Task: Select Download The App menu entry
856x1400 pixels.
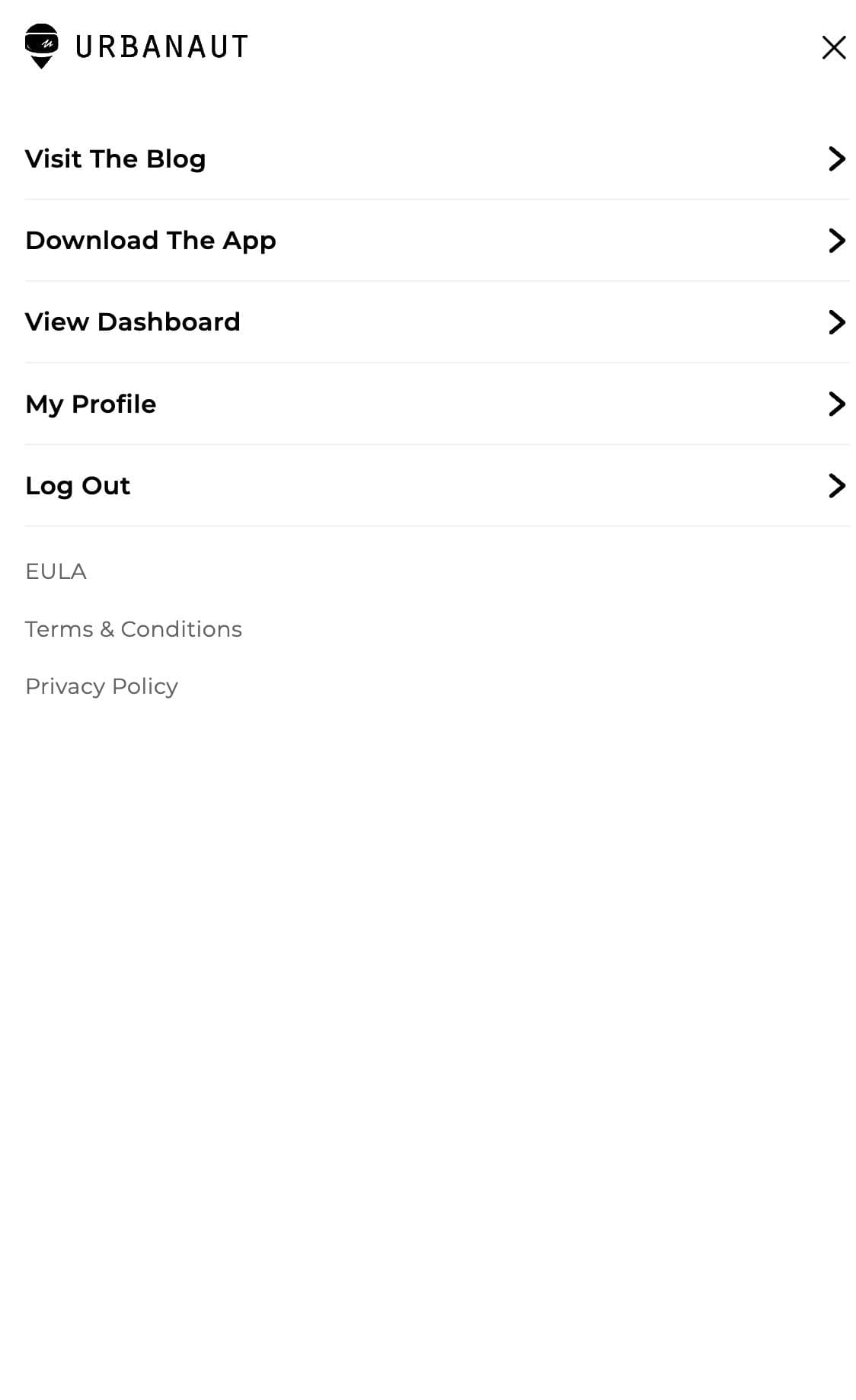Action: [x=150, y=241]
